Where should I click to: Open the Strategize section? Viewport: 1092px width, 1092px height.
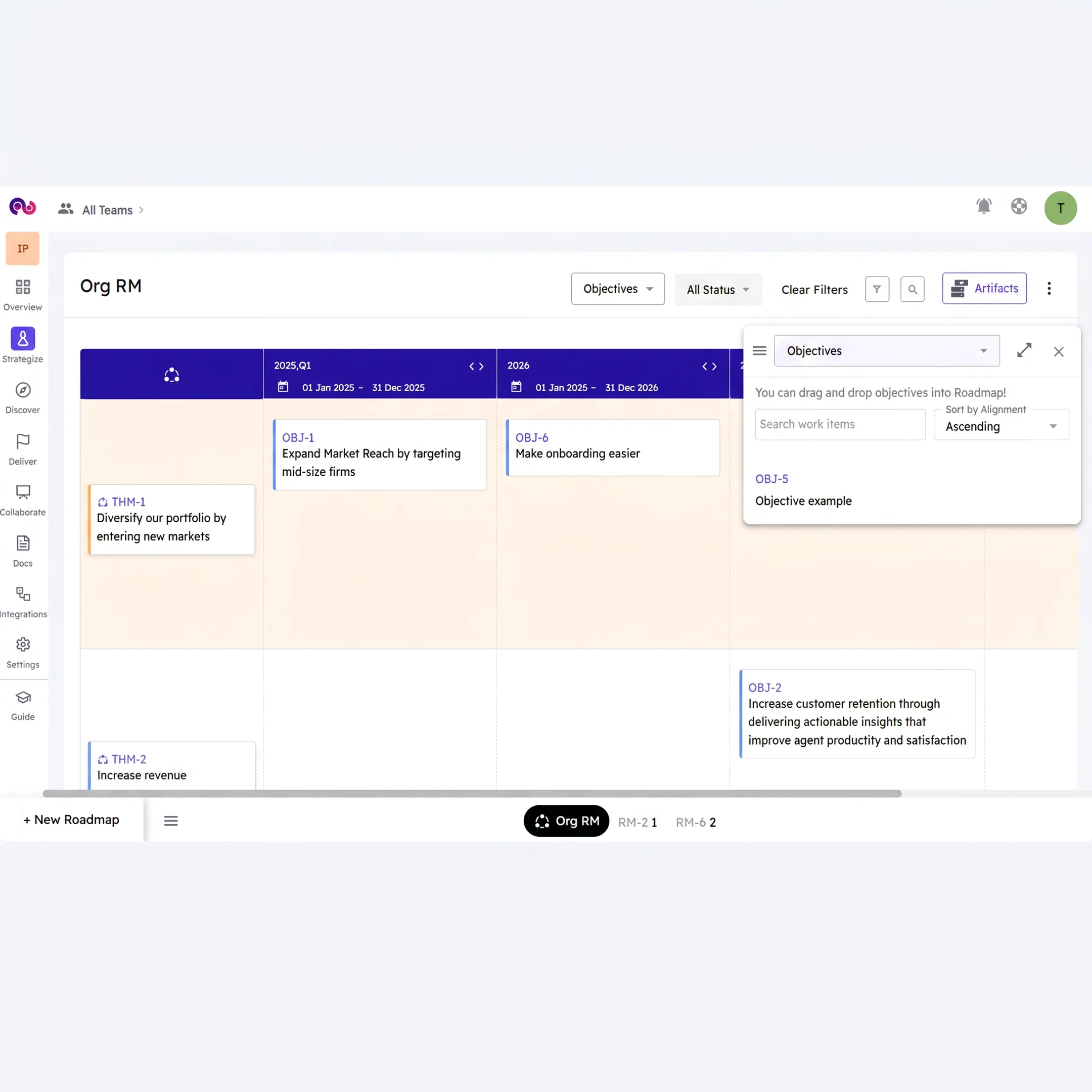point(23,345)
